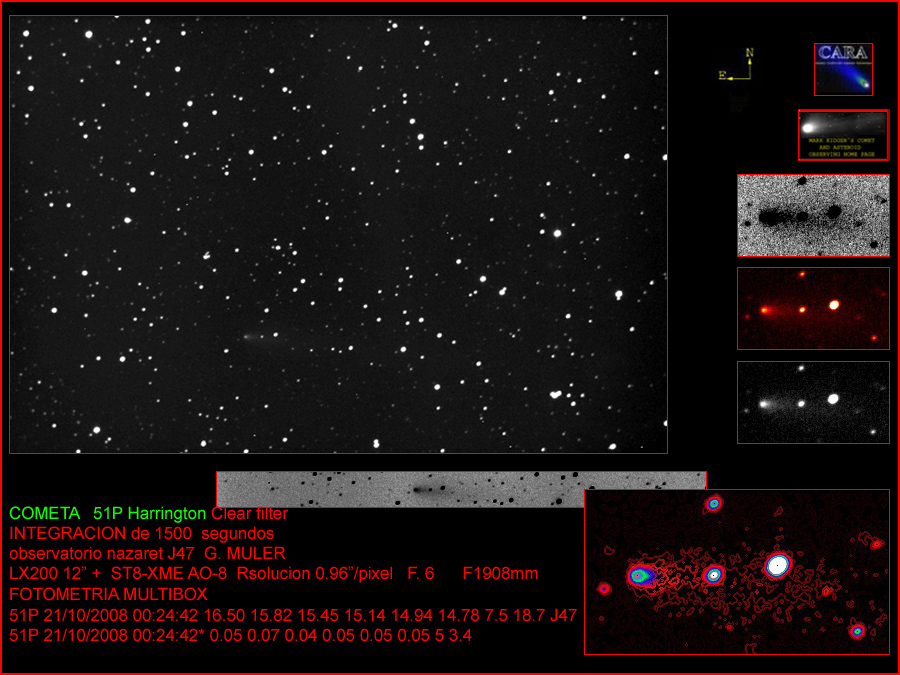
Task: Click the largest white-core star in contour plot
Action: click(x=777, y=566)
